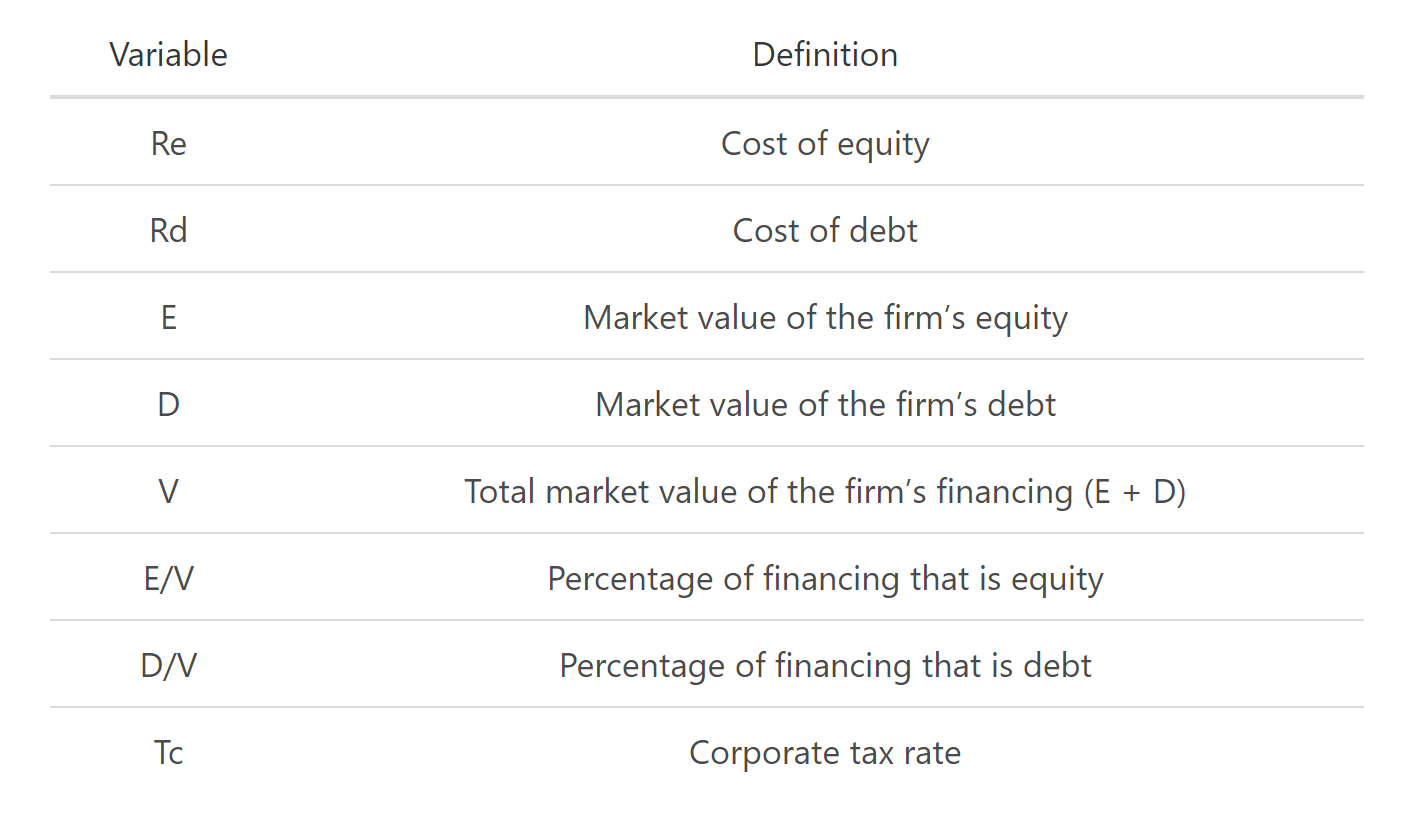Click 'Market value of the firm's equity'

pyautogui.click(x=825, y=317)
